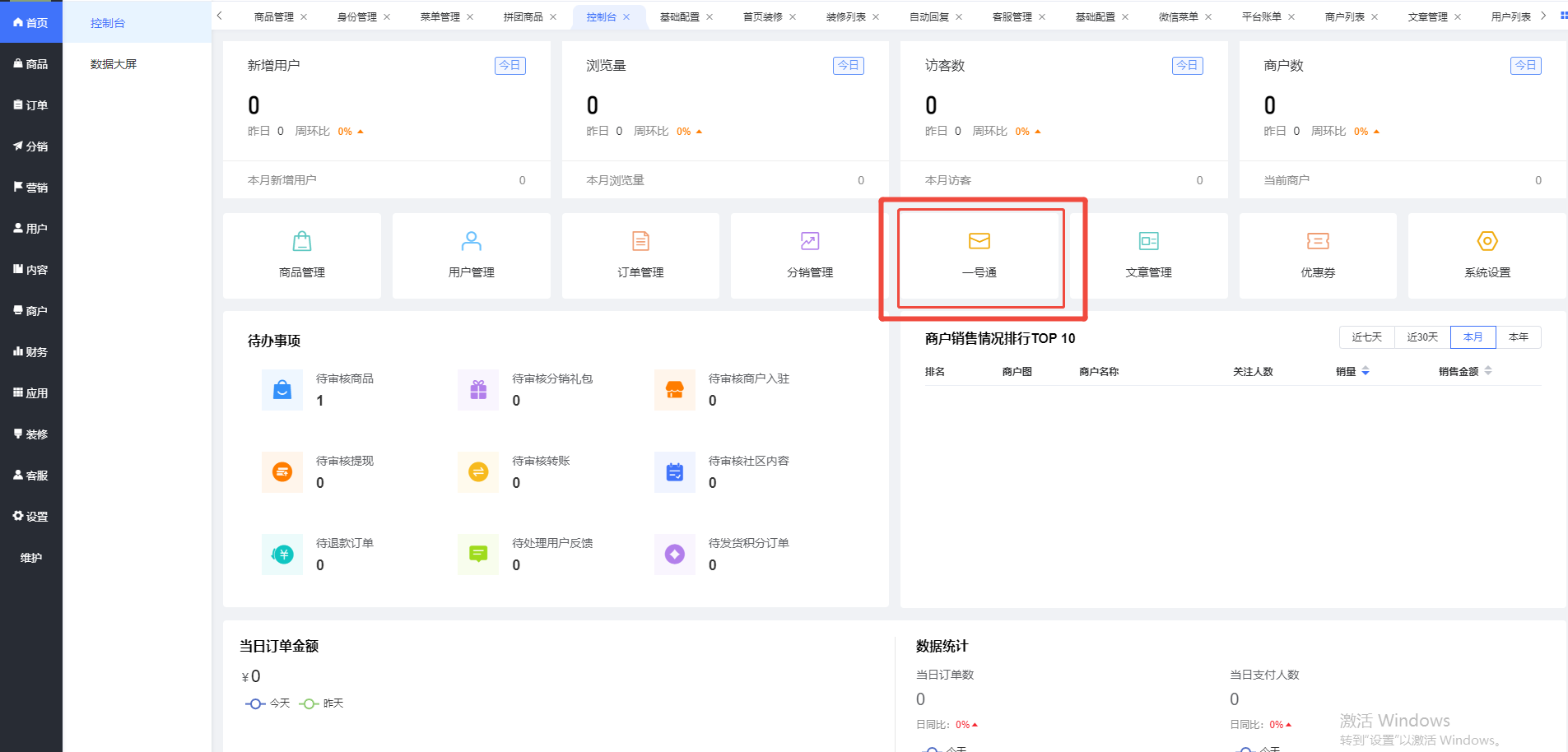Click the 待退款订单 yen icon
This screenshot has width=1568, height=752.
[282, 555]
